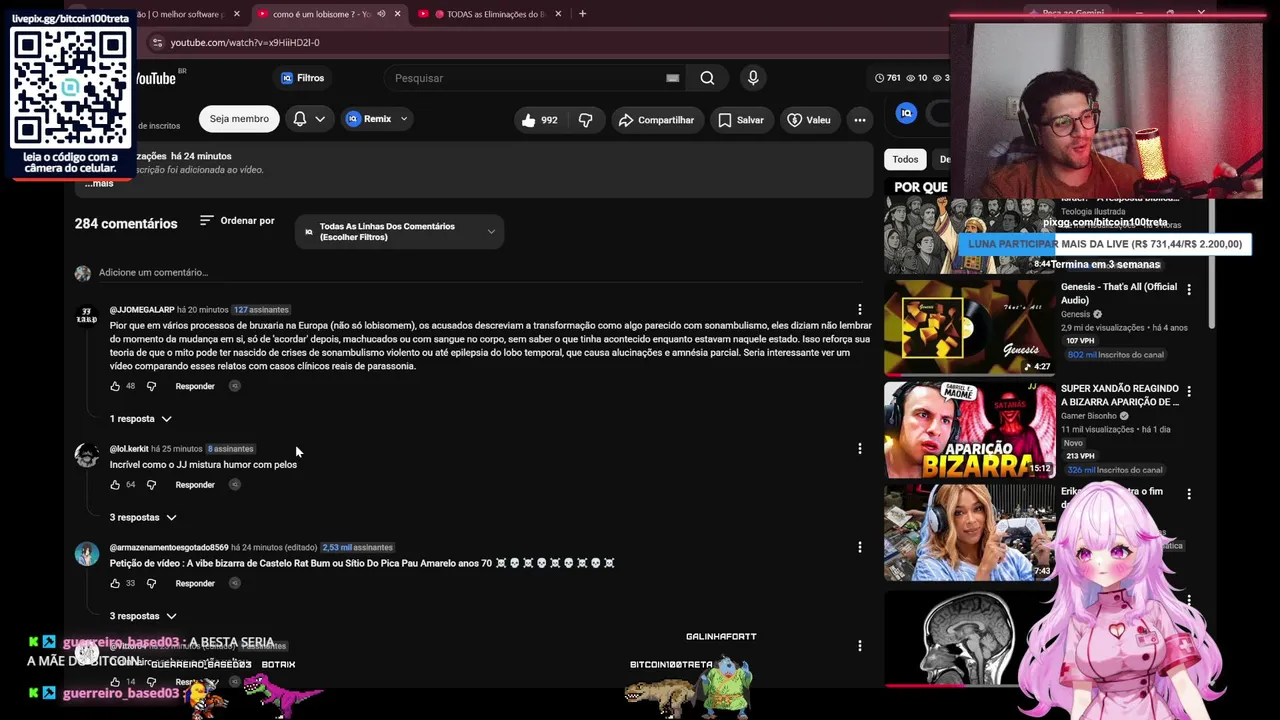Open @armazenamentoesgotado8569 channel link
Viewport: 1280px width, 720px height.
point(169,548)
